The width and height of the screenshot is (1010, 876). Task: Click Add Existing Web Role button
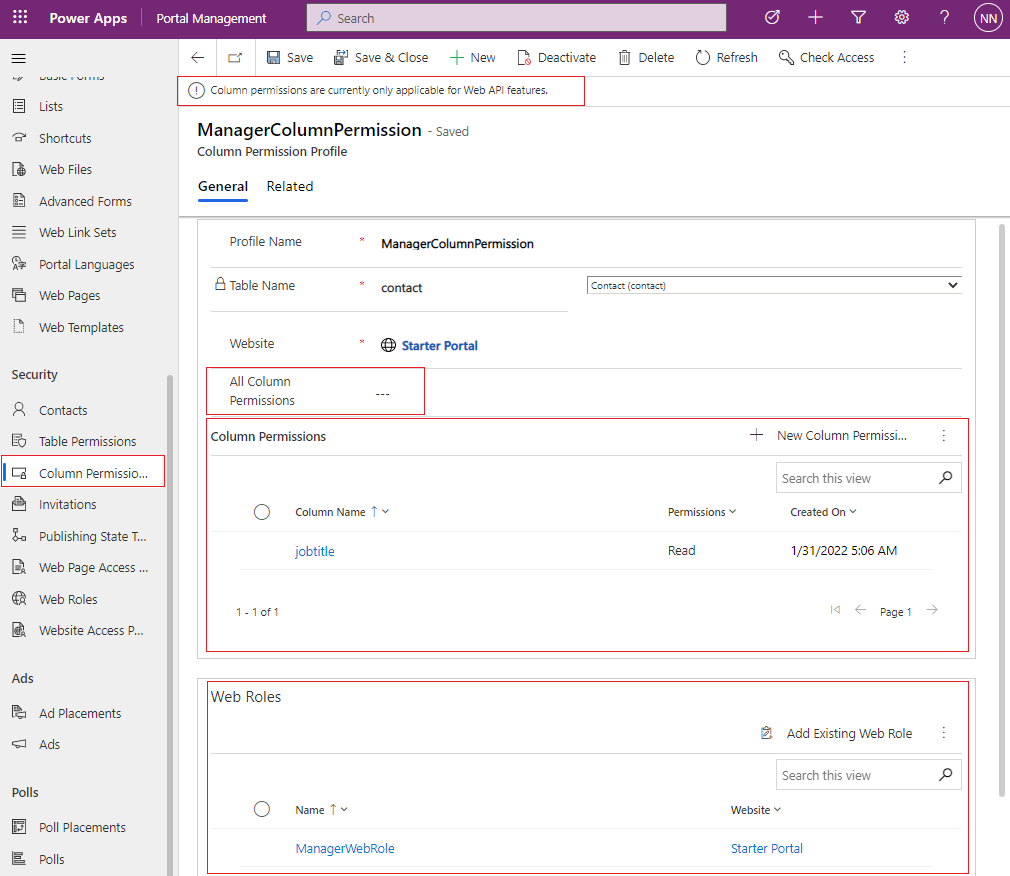(x=836, y=733)
